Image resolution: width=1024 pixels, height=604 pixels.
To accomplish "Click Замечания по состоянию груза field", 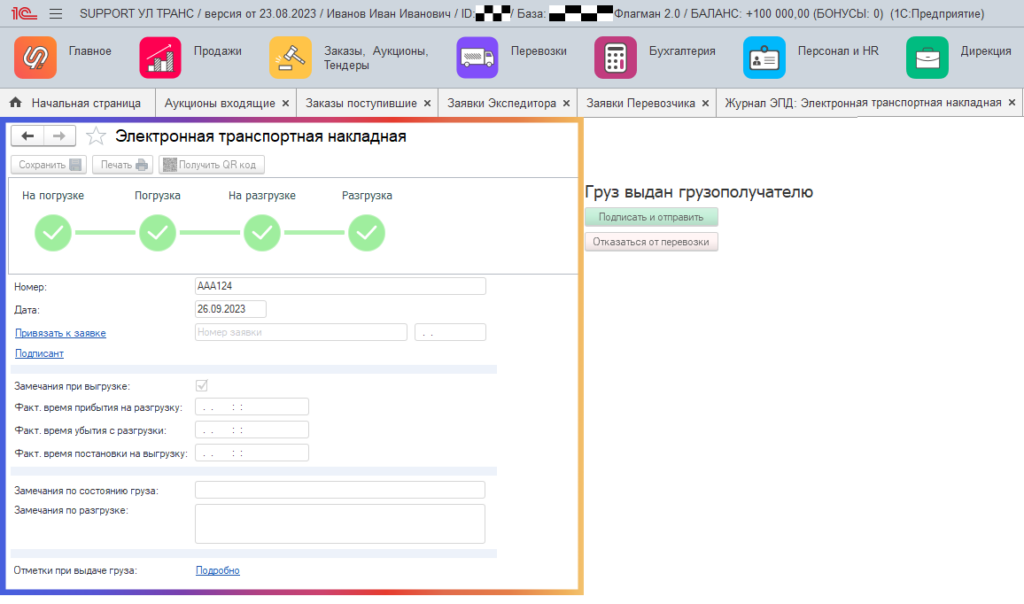I will click(x=340, y=490).
